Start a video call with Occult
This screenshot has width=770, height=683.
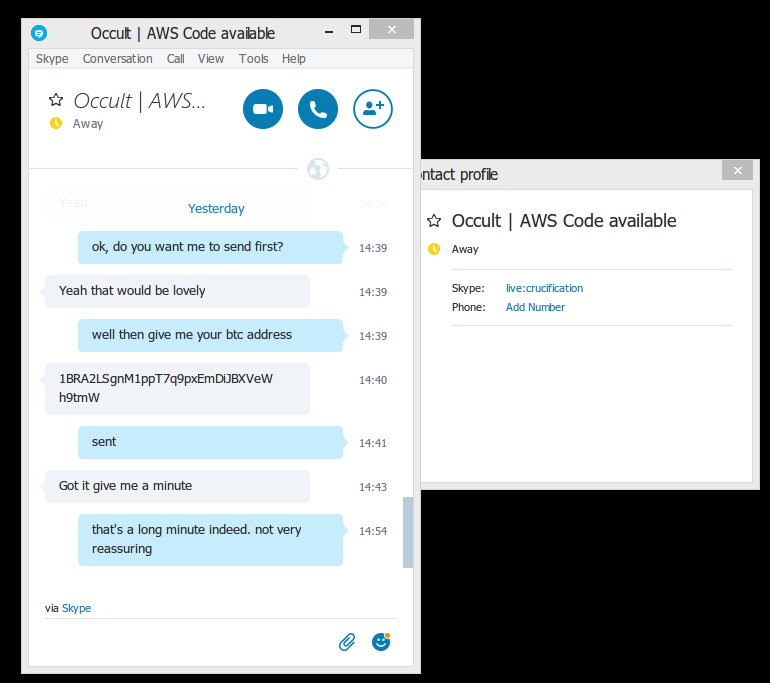coord(263,109)
